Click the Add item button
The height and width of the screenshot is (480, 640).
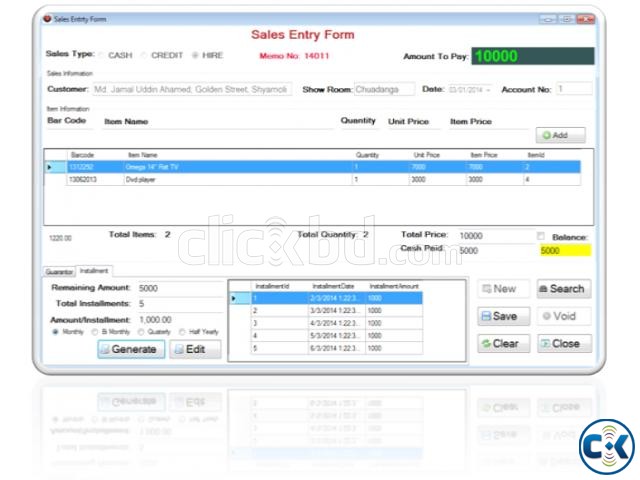560,135
